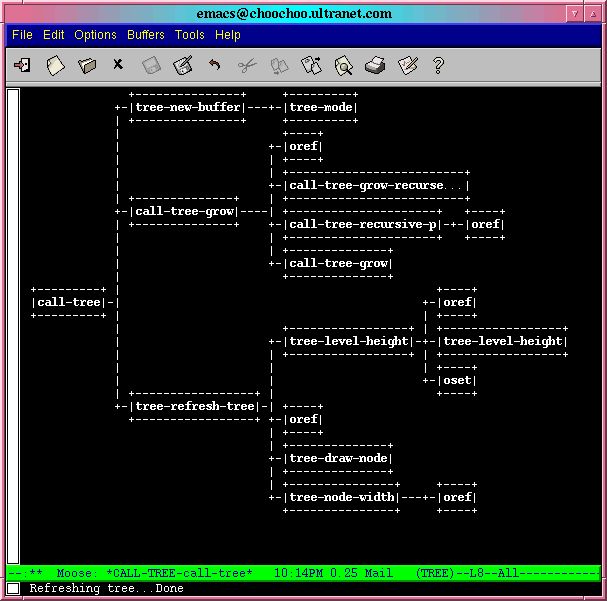This screenshot has width=607, height=601.
Task: Click the search magnifier toolbar icon
Action: point(343,65)
